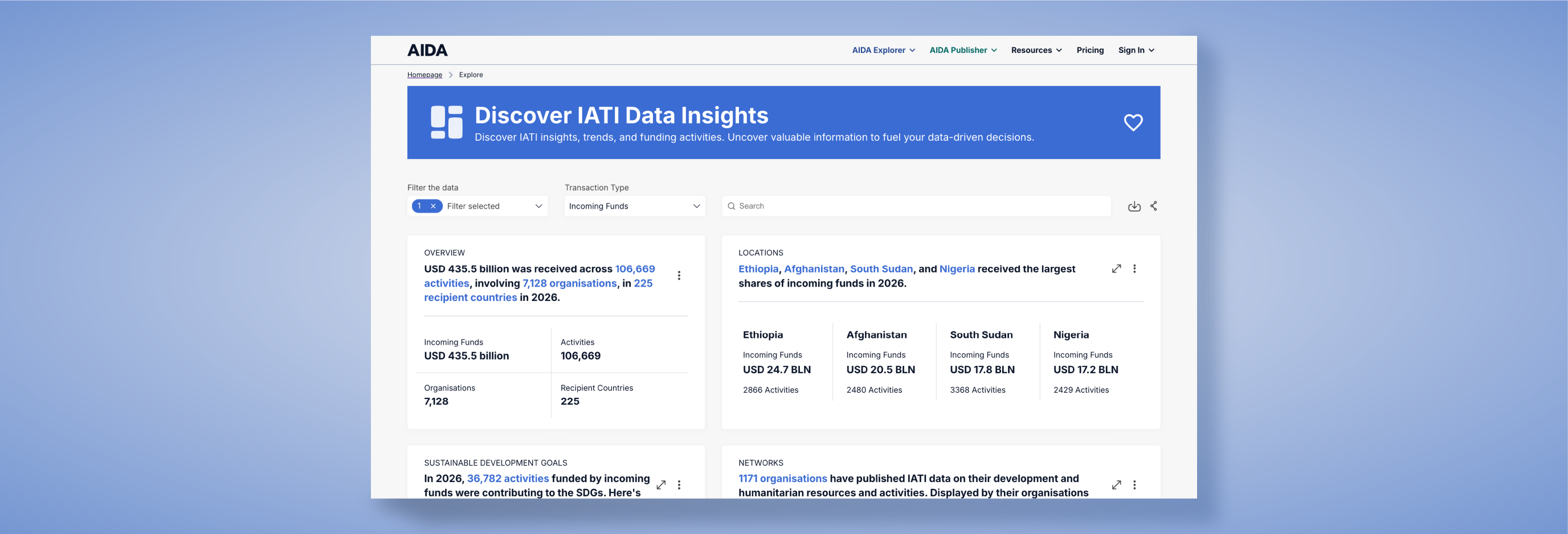Click the 'USD 17.2 BLN' Nigeria value
Image resolution: width=1568 pixels, height=534 pixels.
(1085, 370)
